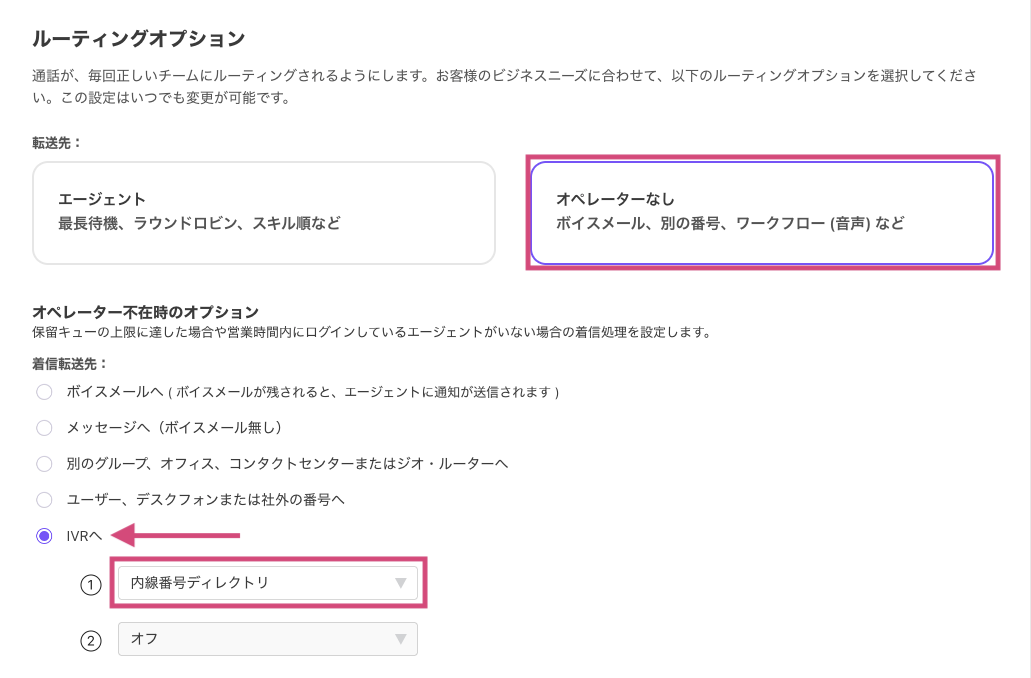Viewport: 1031px width, 678px height.
Task: Select the ボイスメールへ radio button
Action: 44,392
